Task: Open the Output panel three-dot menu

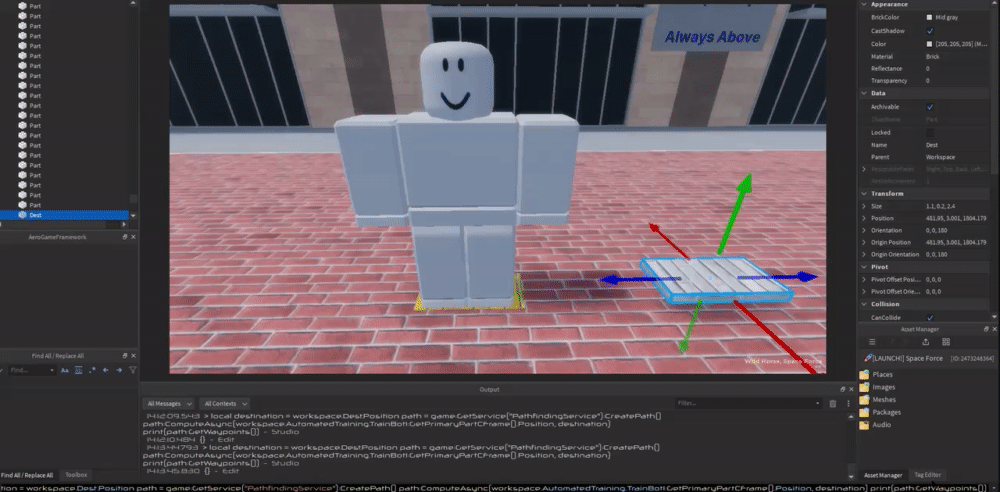Action: (x=849, y=404)
